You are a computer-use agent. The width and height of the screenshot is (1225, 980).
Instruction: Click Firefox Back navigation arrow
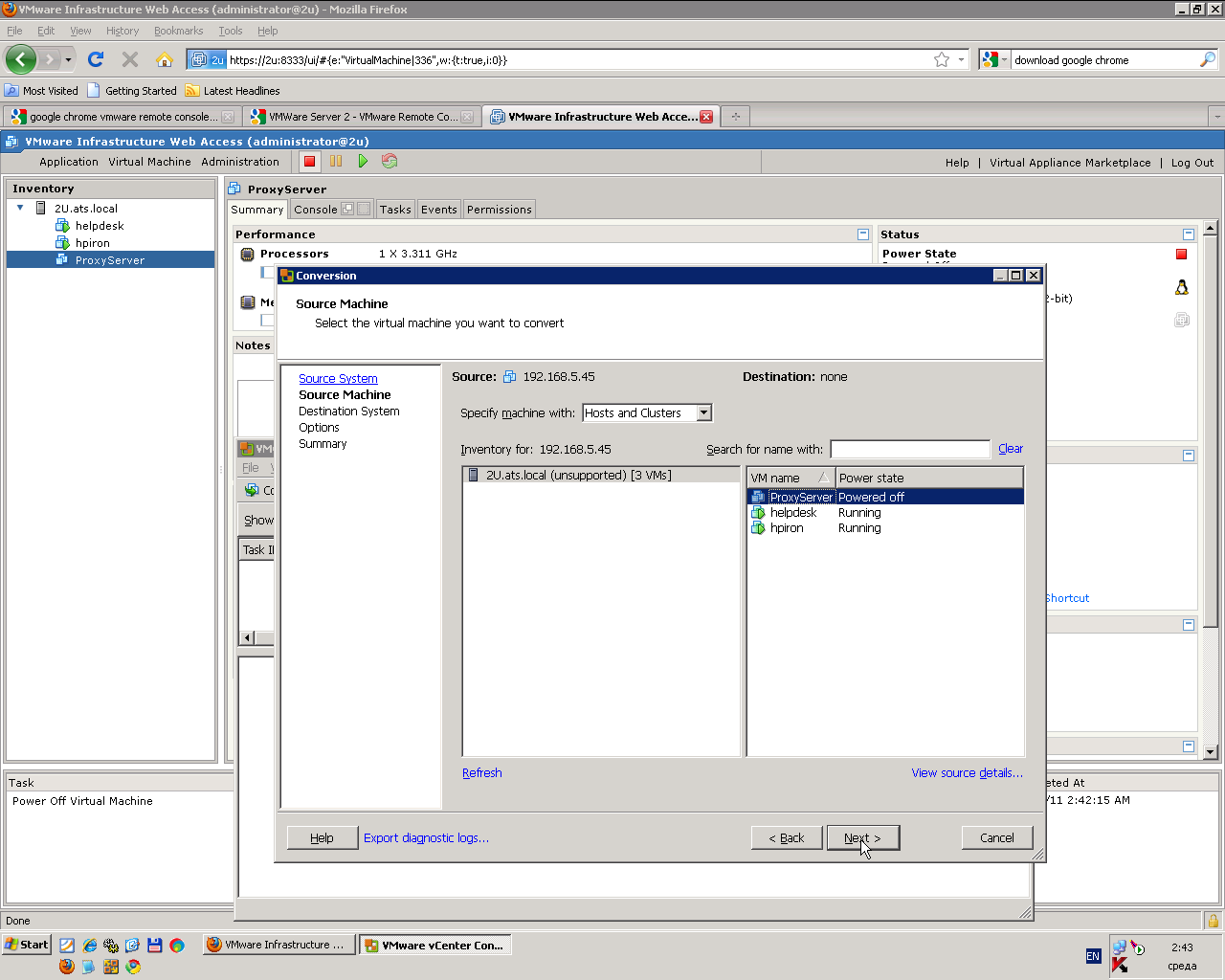[x=21, y=59]
